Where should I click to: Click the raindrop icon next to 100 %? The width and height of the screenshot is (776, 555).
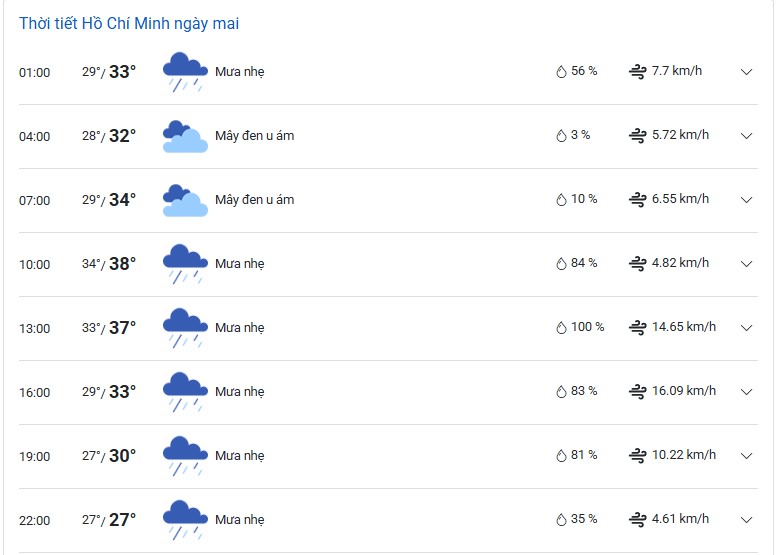(x=561, y=327)
